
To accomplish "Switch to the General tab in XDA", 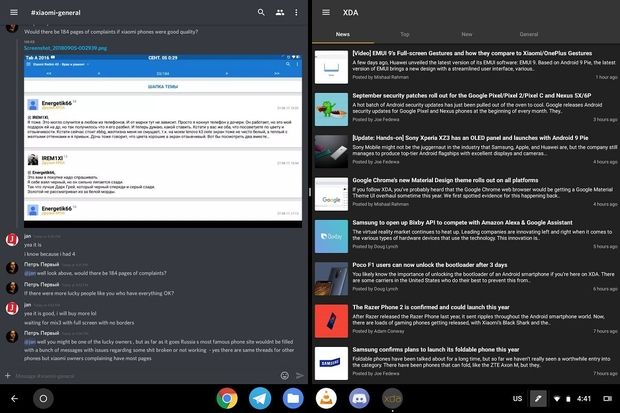I will click(x=529, y=34).
